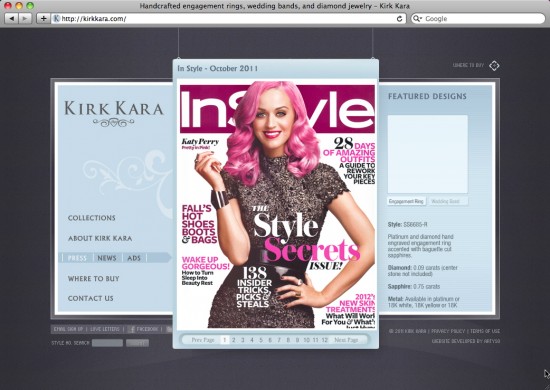Select the Wedding Band tab
This screenshot has width=550, height=390.
pyautogui.click(x=448, y=201)
